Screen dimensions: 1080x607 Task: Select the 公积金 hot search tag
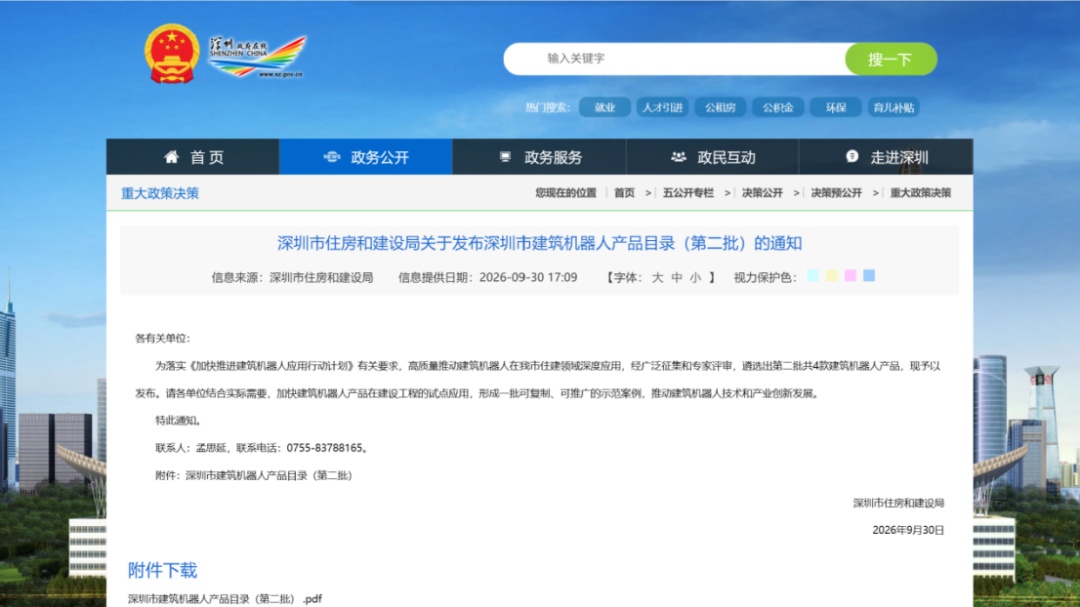click(778, 107)
